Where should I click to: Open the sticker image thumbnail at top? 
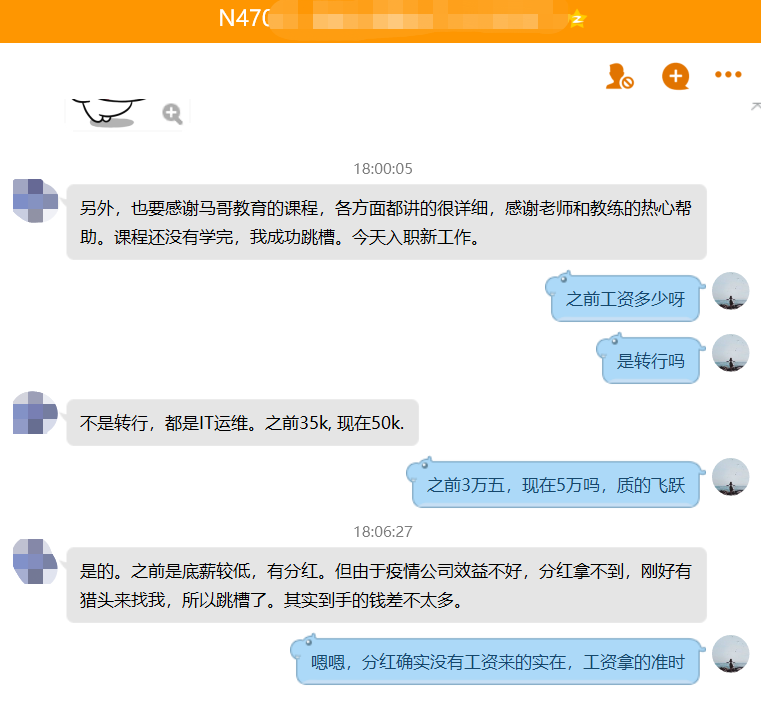[x=110, y=113]
